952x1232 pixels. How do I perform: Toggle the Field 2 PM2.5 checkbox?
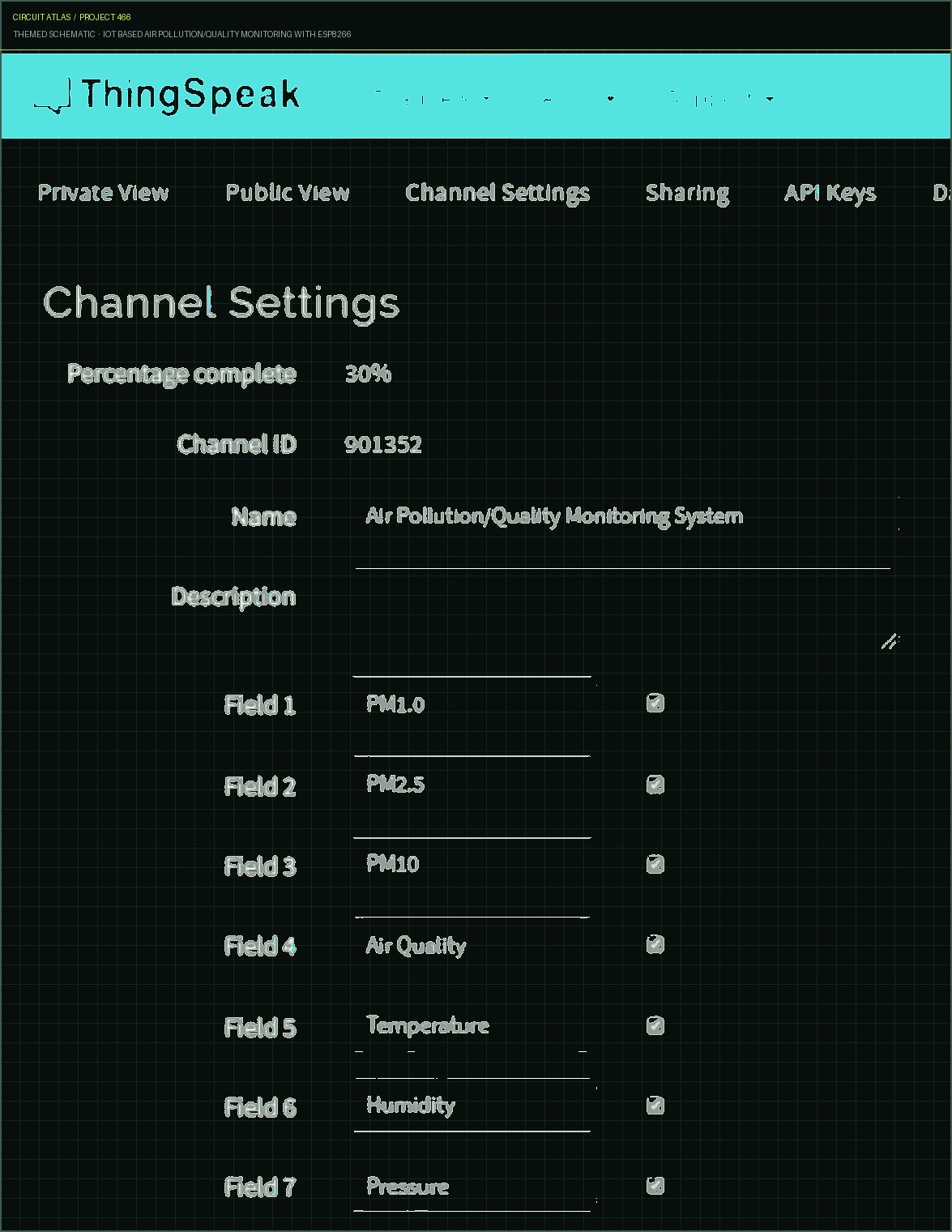[x=655, y=785]
